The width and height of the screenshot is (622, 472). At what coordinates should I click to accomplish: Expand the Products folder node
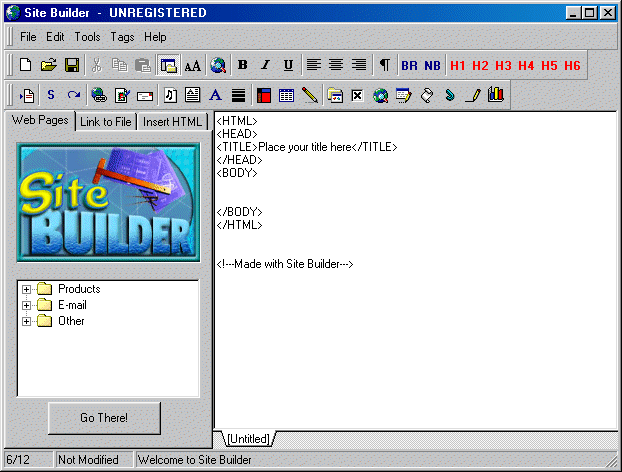click(26, 289)
